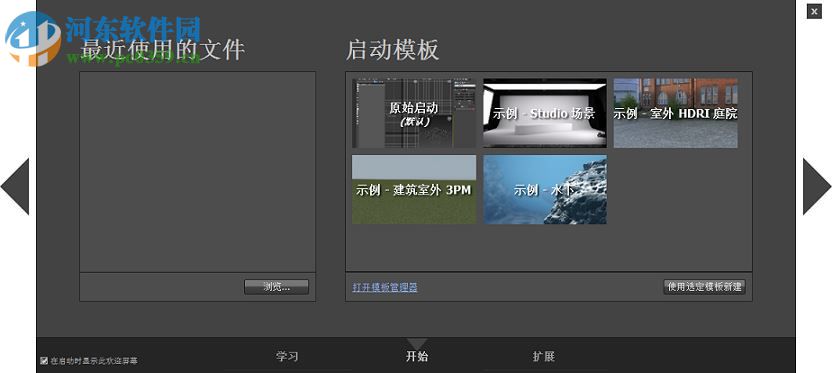Image resolution: width=832 pixels, height=373 pixels.
Task: Select the 示例 - 水下 template
Action: point(544,189)
